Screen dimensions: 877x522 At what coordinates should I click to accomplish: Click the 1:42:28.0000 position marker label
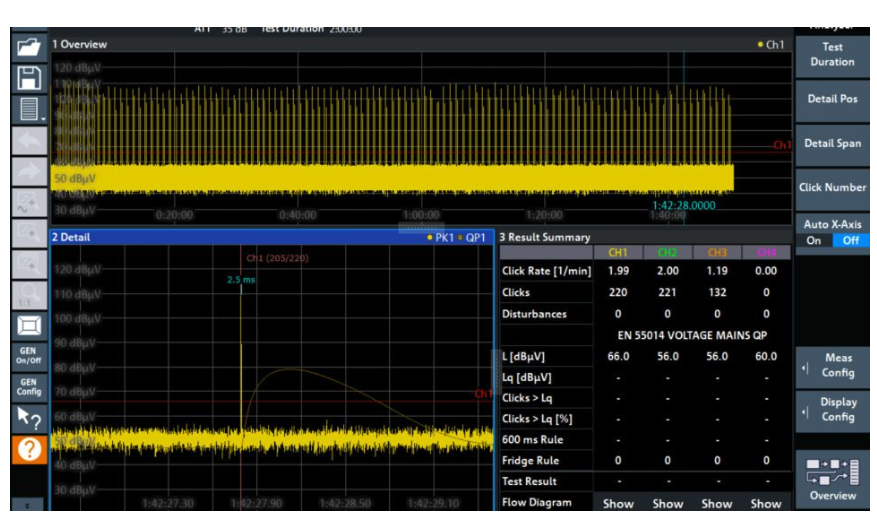(683, 205)
